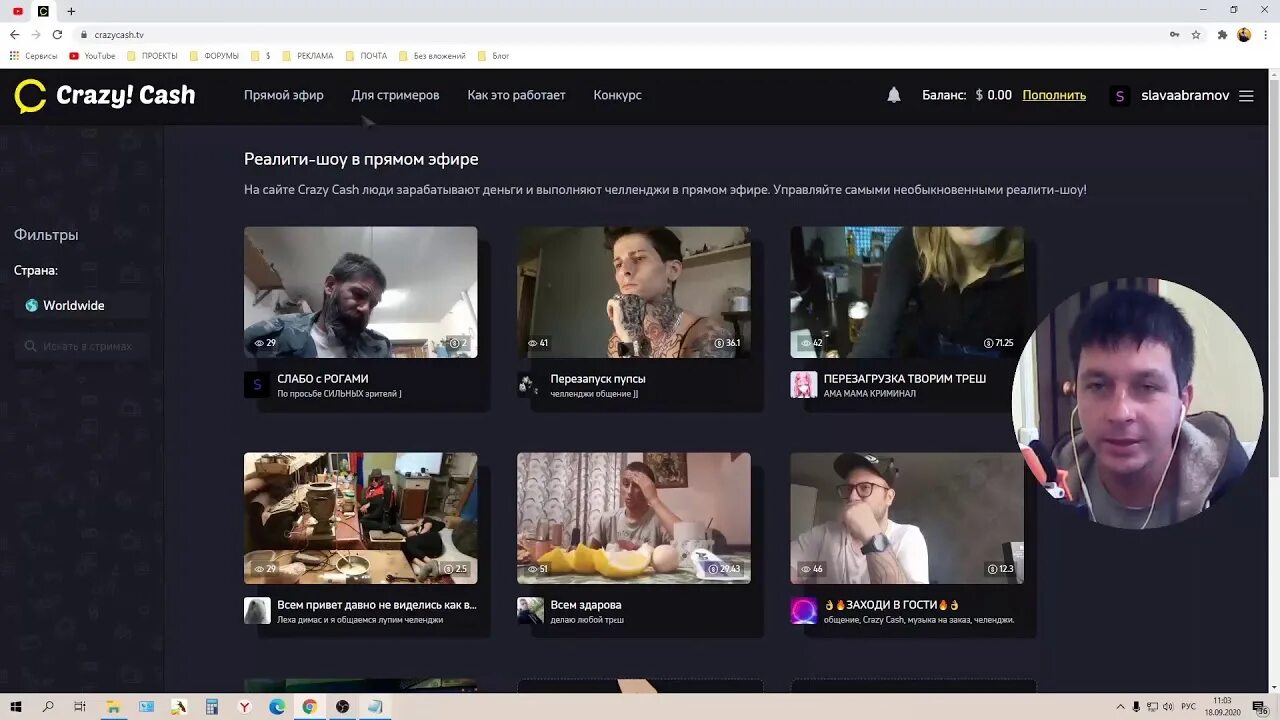Open the ПЕРЕЗАГРУЗКА ТВОРИМ ТРЕШ stream thumbnail
1280x720 pixels.
pos(906,292)
